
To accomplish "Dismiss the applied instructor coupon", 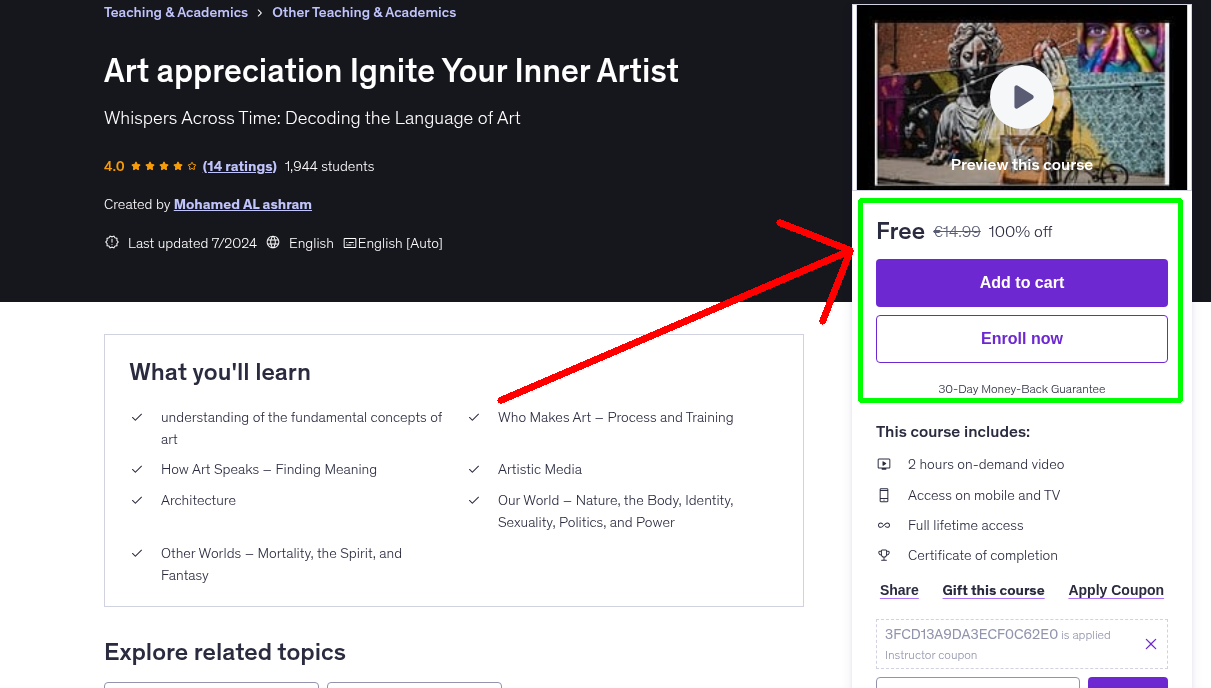I will point(1150,644).
